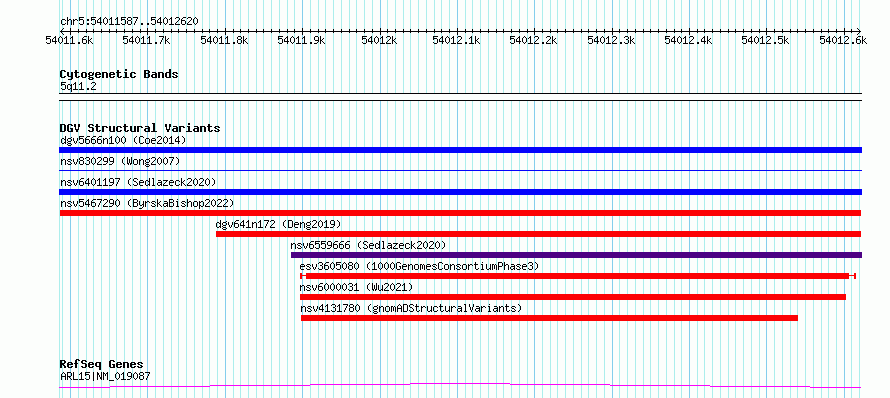
Task: Click the ARL15|NM_019087 gene label
Action: [x=106, y=376]
